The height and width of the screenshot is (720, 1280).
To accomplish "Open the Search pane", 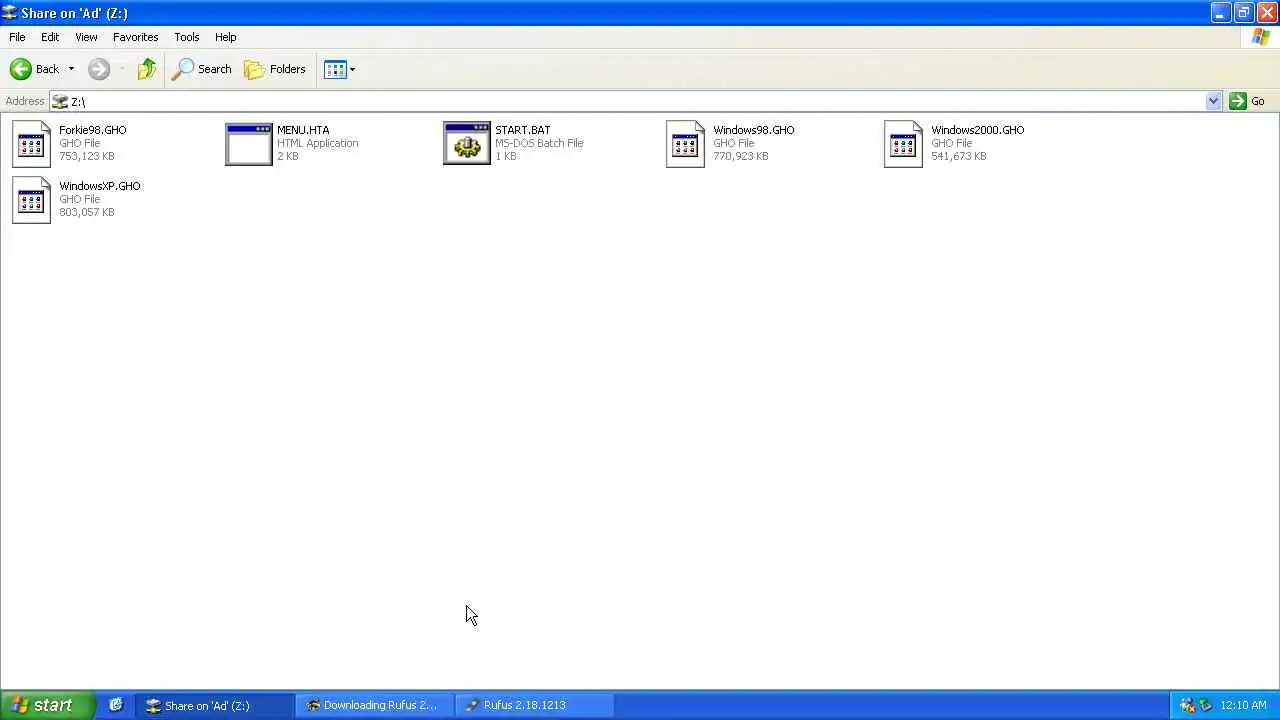I will (x=202, y=69).
